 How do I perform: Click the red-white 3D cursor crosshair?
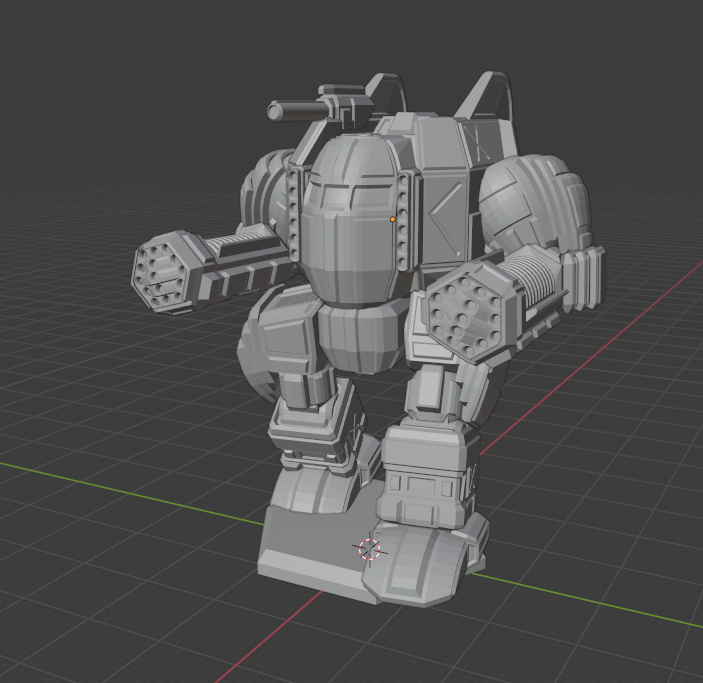[370, 549]
